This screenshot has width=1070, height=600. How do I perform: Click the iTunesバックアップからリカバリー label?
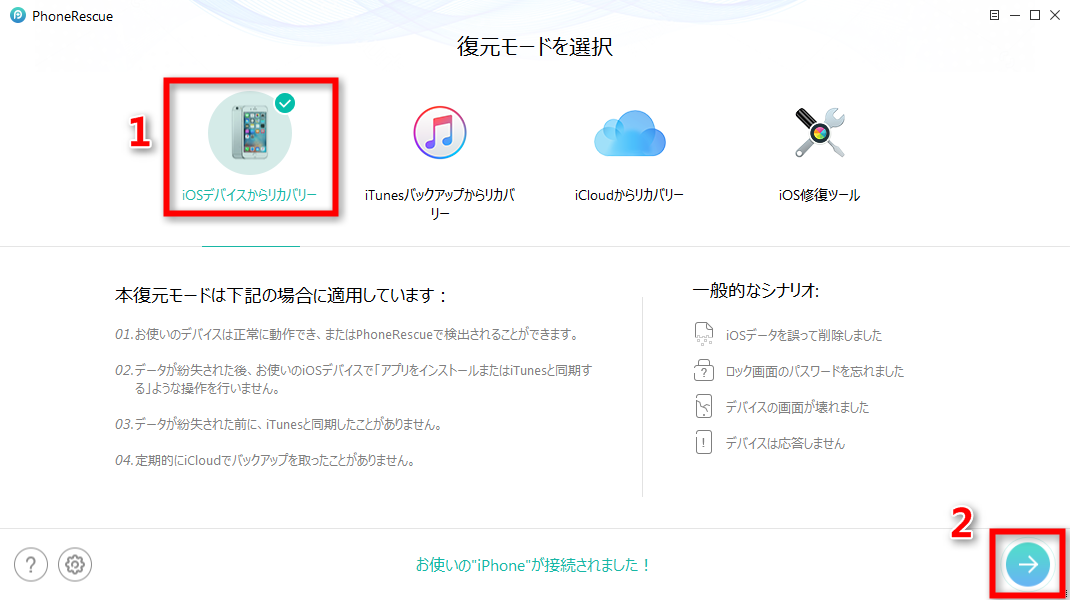(x=439, y=204)
